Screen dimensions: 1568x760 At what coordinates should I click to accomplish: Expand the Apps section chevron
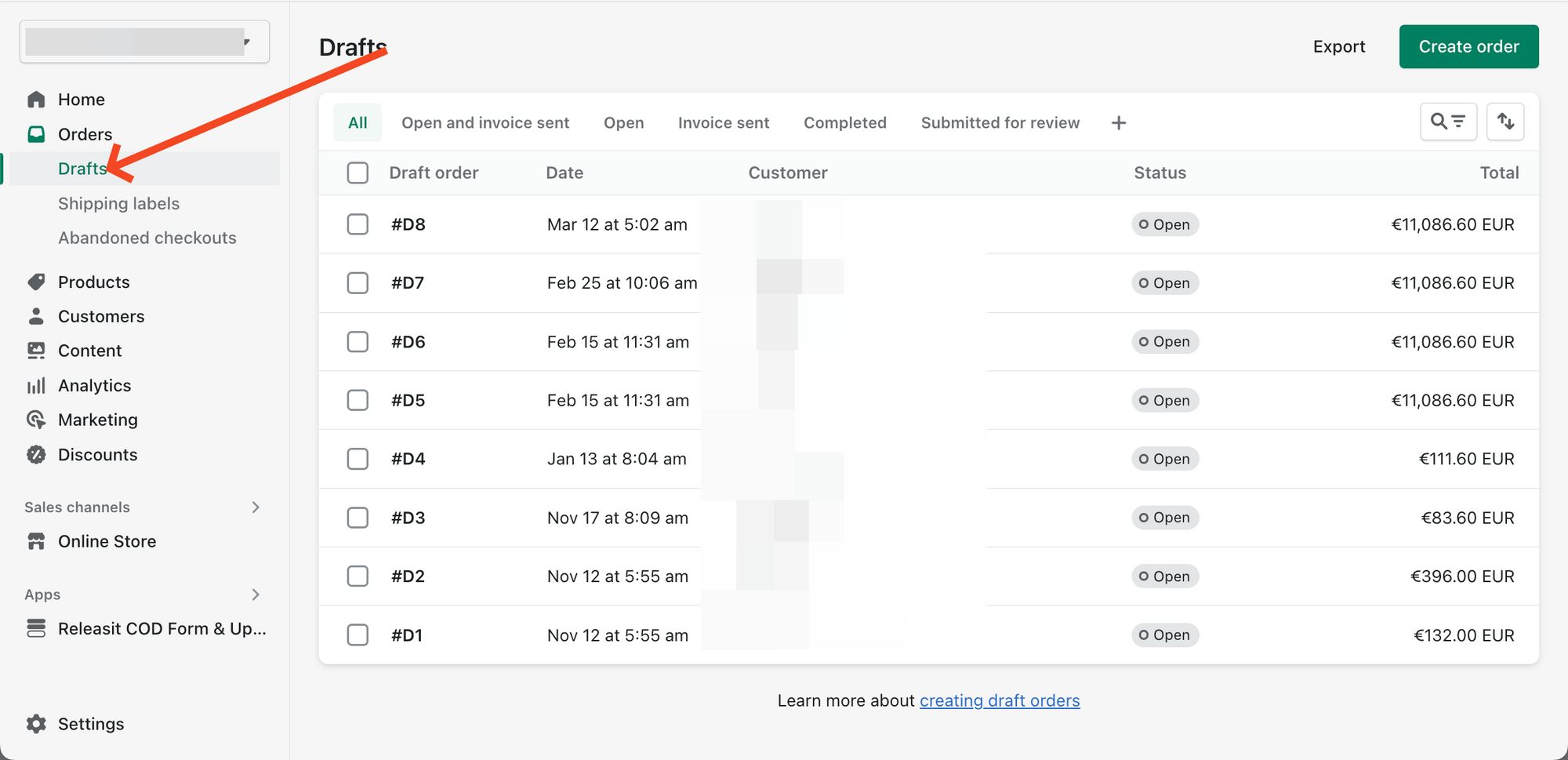(256, 595)
